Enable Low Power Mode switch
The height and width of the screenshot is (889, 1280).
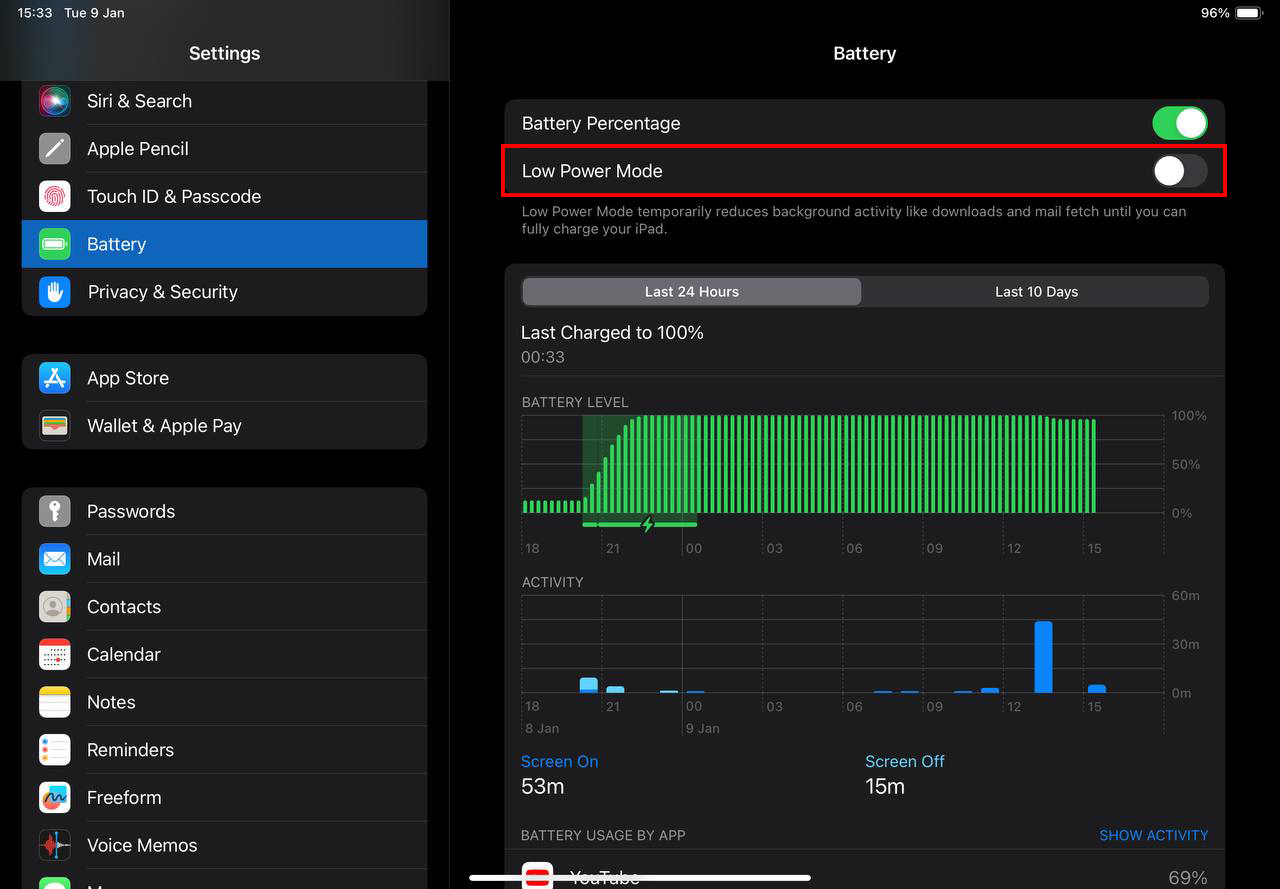tap(1179, 172)
